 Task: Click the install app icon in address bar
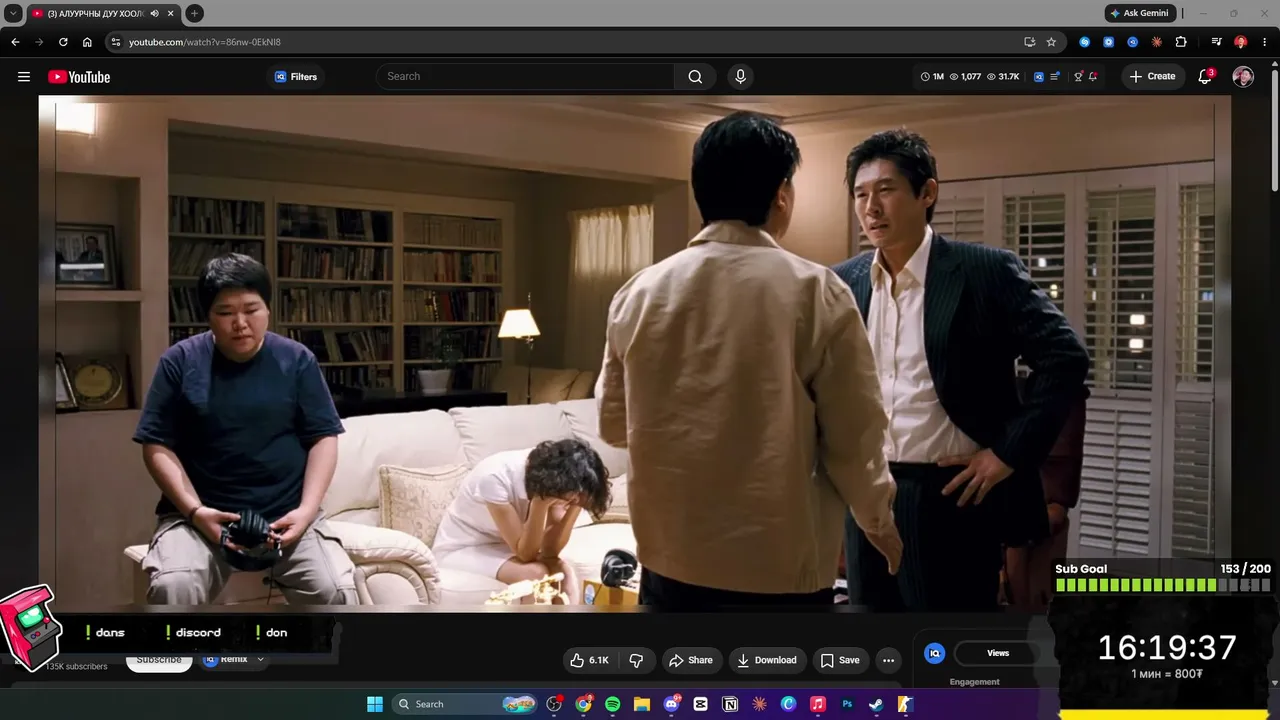pyautogui.click(x=1029, y=42)
